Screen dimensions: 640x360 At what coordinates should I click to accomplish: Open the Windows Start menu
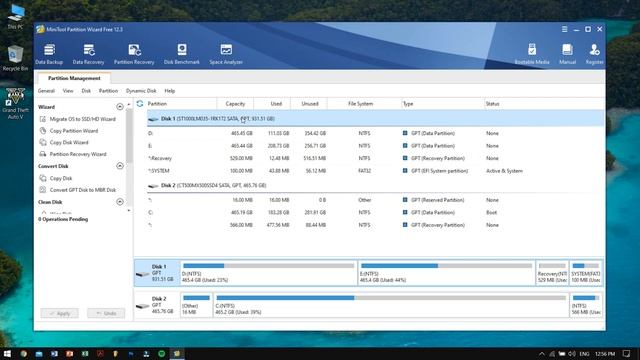(7, 353)
